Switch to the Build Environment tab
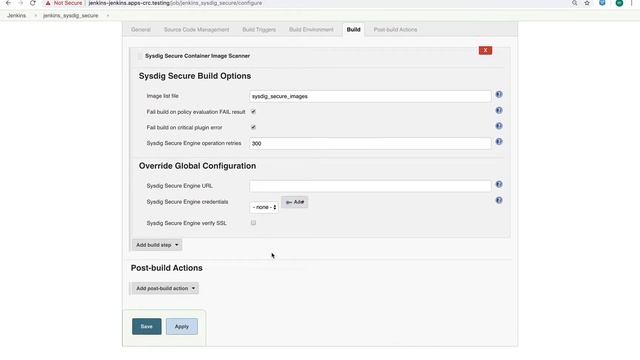Screen dimensions: 640x360 coord(311,29)
